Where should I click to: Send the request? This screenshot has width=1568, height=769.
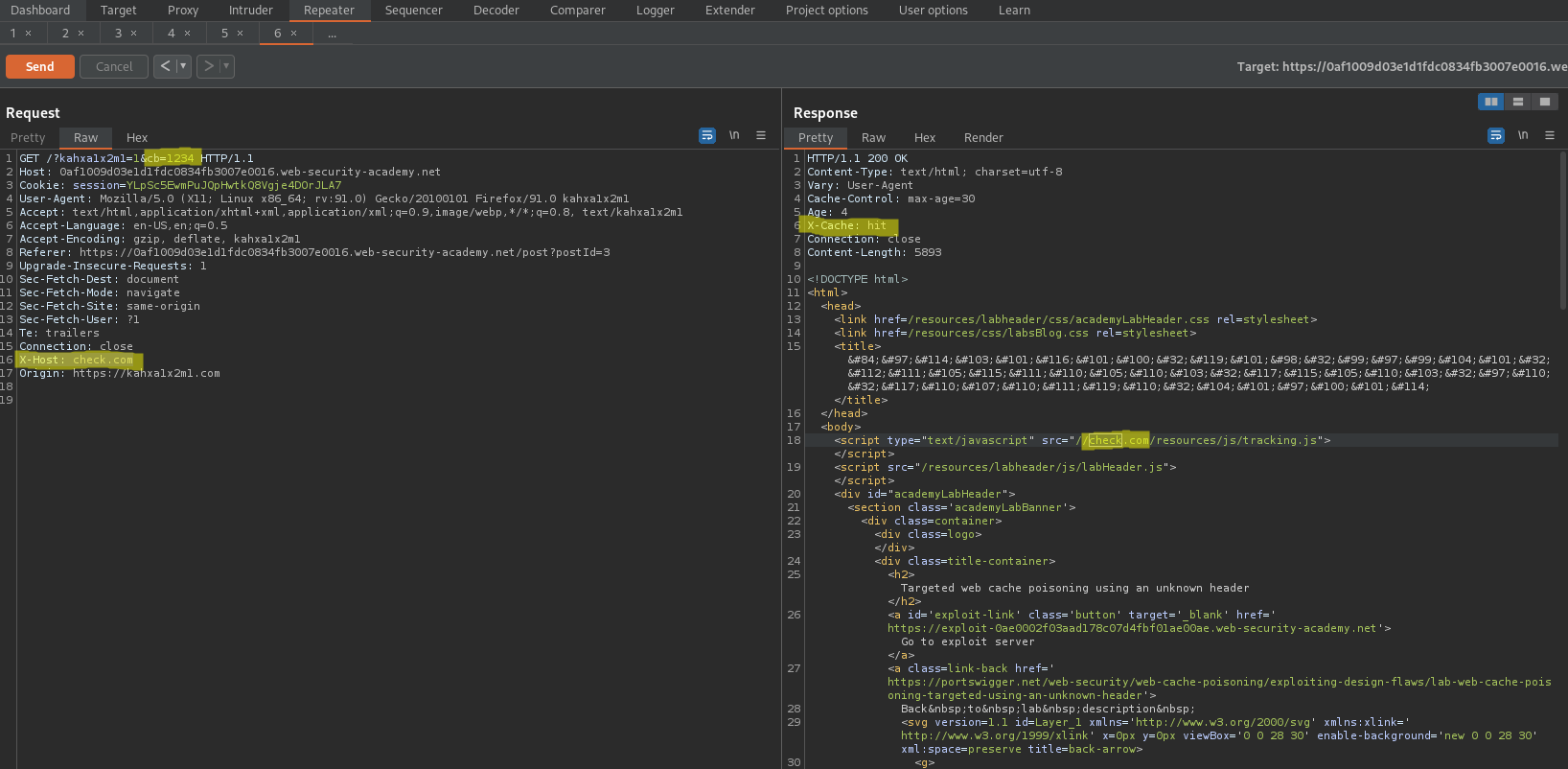point(39,66)
